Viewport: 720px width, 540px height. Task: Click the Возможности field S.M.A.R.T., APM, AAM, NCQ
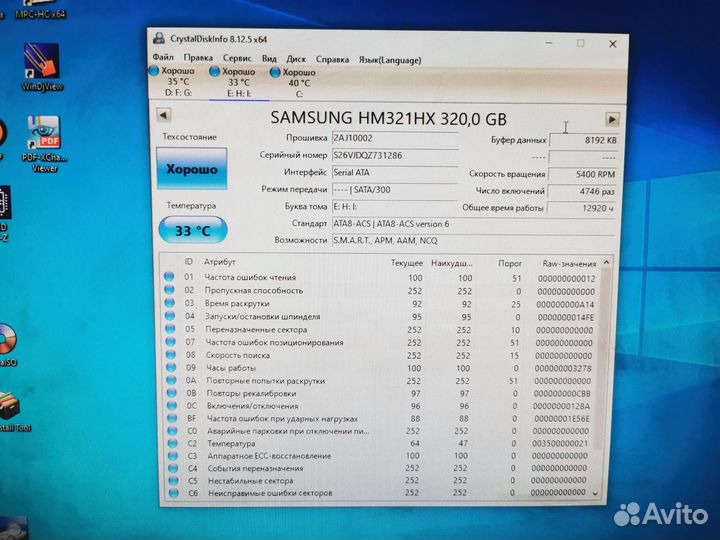(473, 241)
